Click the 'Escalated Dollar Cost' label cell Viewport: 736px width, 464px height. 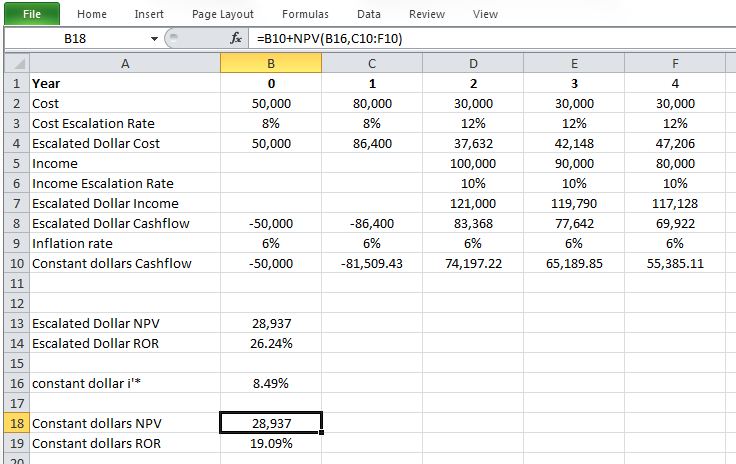coord(125,144)
